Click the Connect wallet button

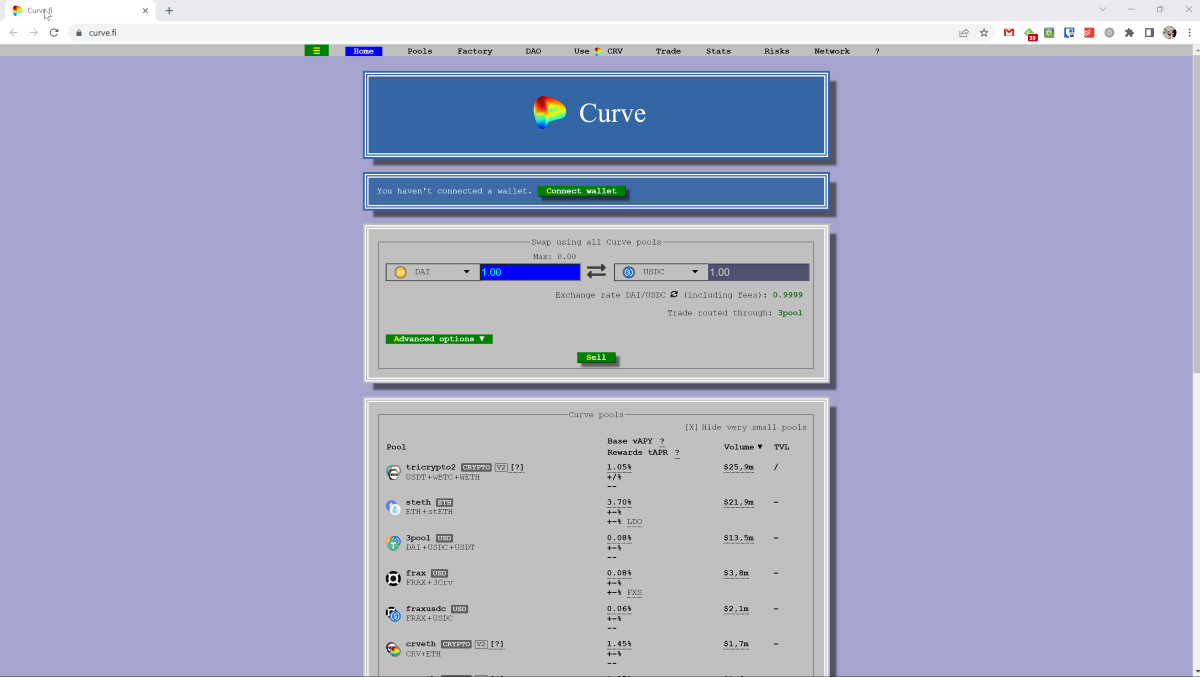coord(581,191)
